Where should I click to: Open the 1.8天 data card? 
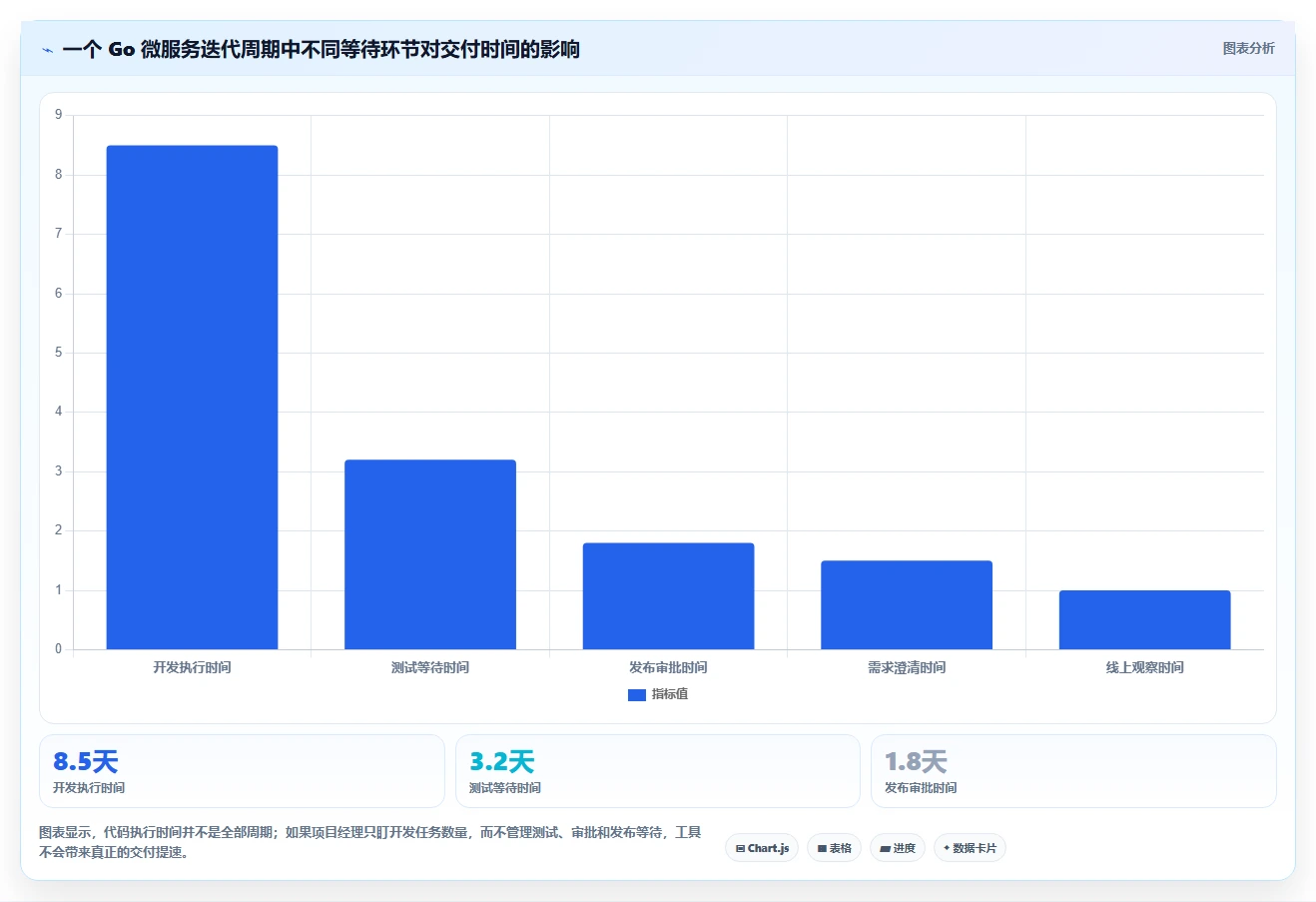1073,771
